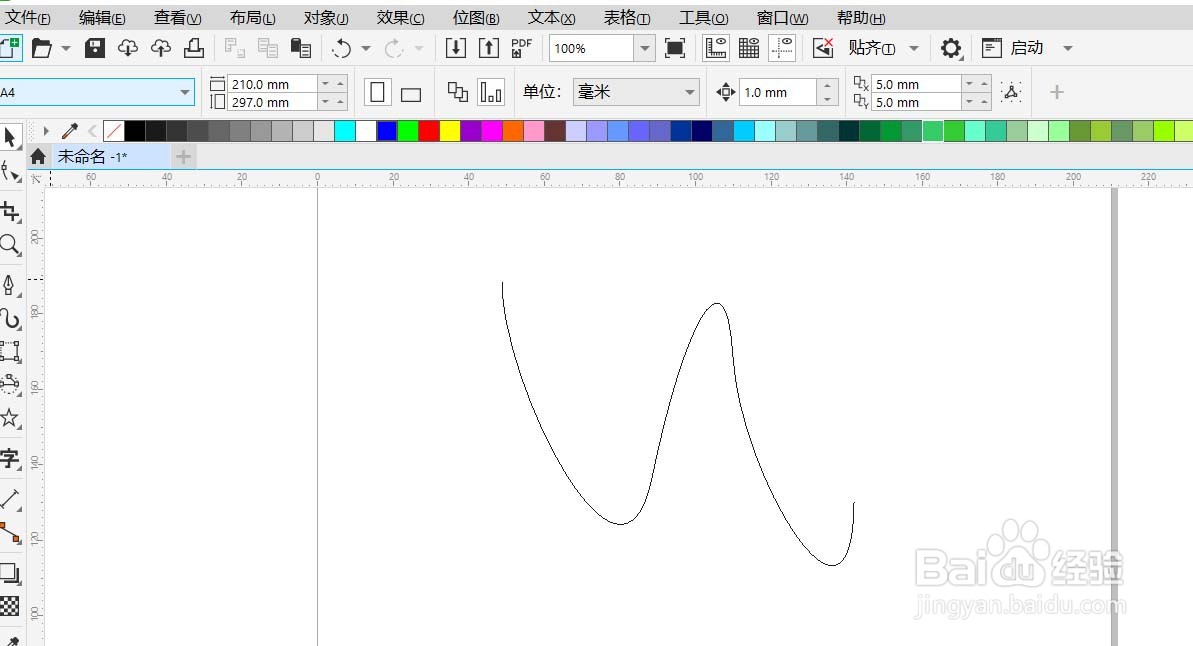
Task: Create a new document
Action: (x=10, y=49)
